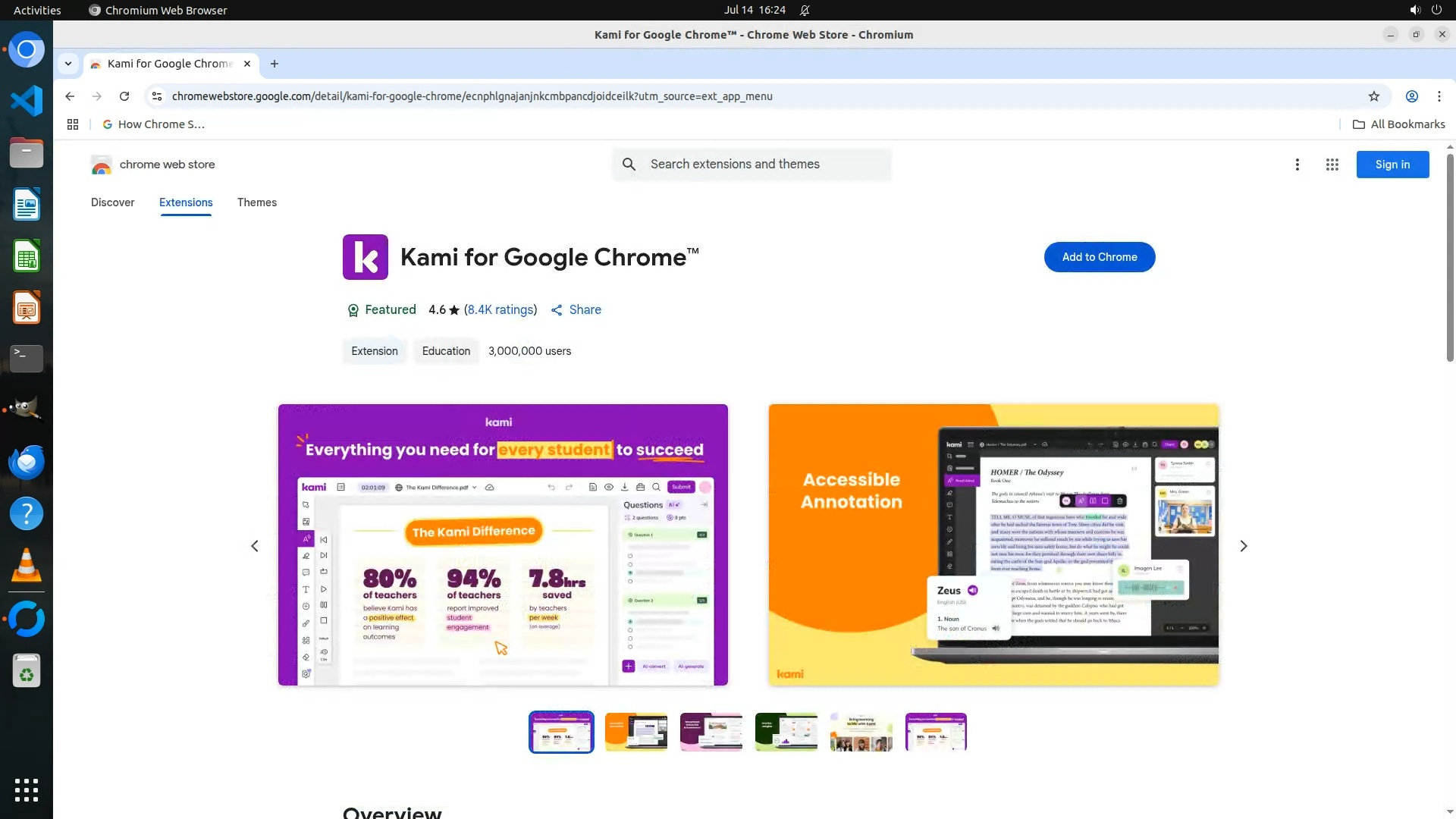The height and width of the screenshot is (819, 1456).
Task: Click Add to Chrome button
Action: (x=1099, y=257)
